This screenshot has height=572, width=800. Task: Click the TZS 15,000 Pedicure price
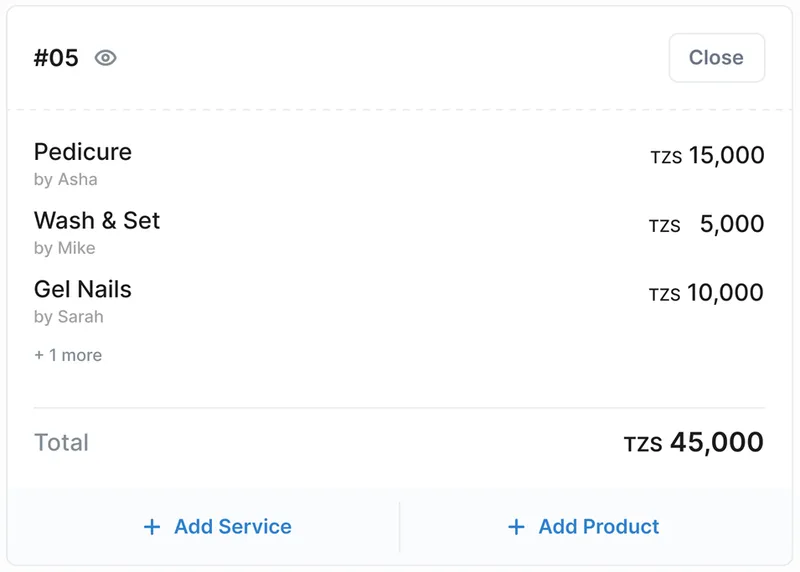pyautogui.click(x=707, y=155)
